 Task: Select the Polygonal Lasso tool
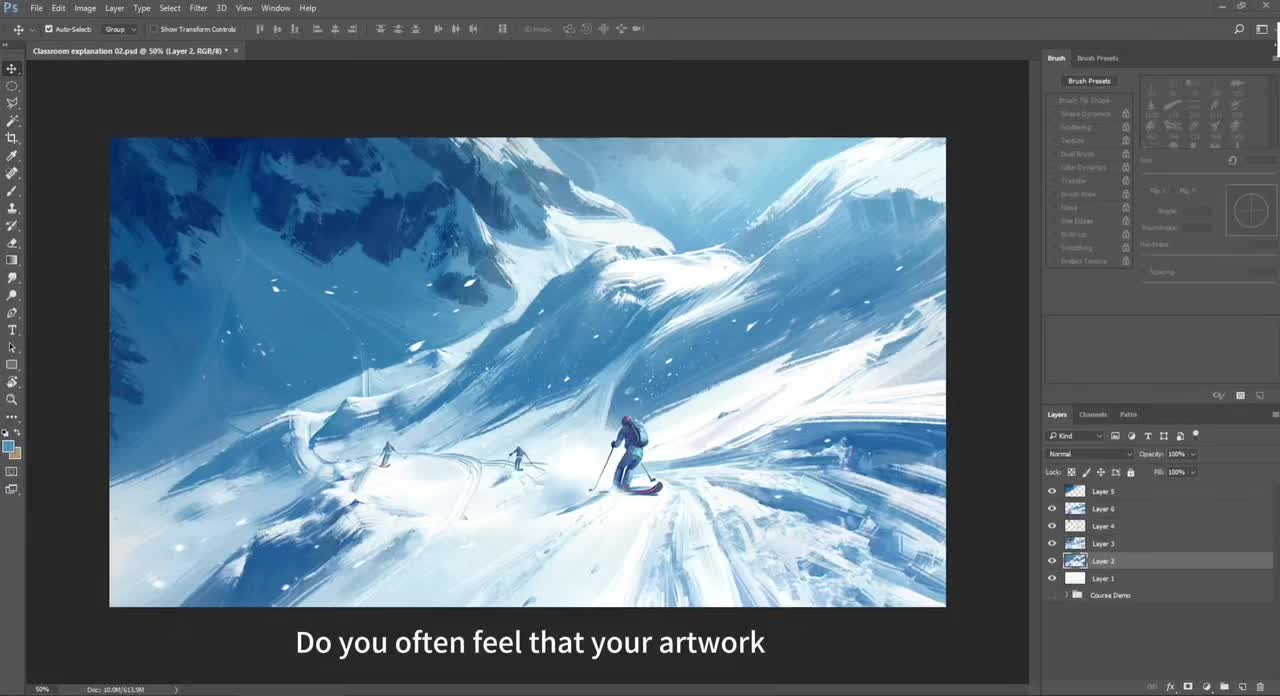pyautogui.click(x=12, y=103)
